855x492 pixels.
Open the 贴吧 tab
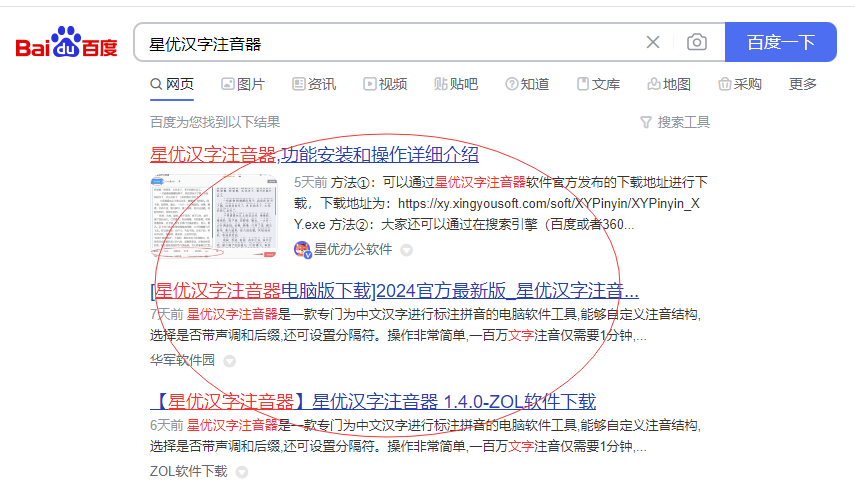click(x=456, y=84)
